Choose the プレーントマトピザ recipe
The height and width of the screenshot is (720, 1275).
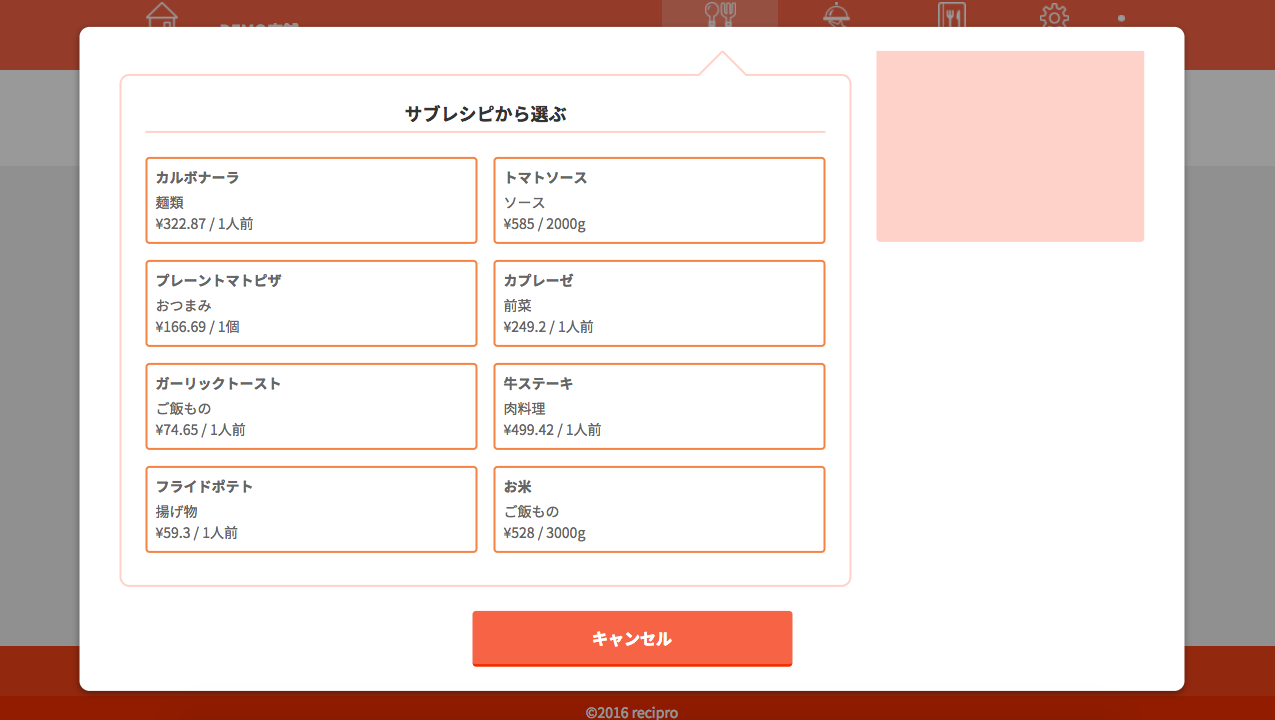311,303
